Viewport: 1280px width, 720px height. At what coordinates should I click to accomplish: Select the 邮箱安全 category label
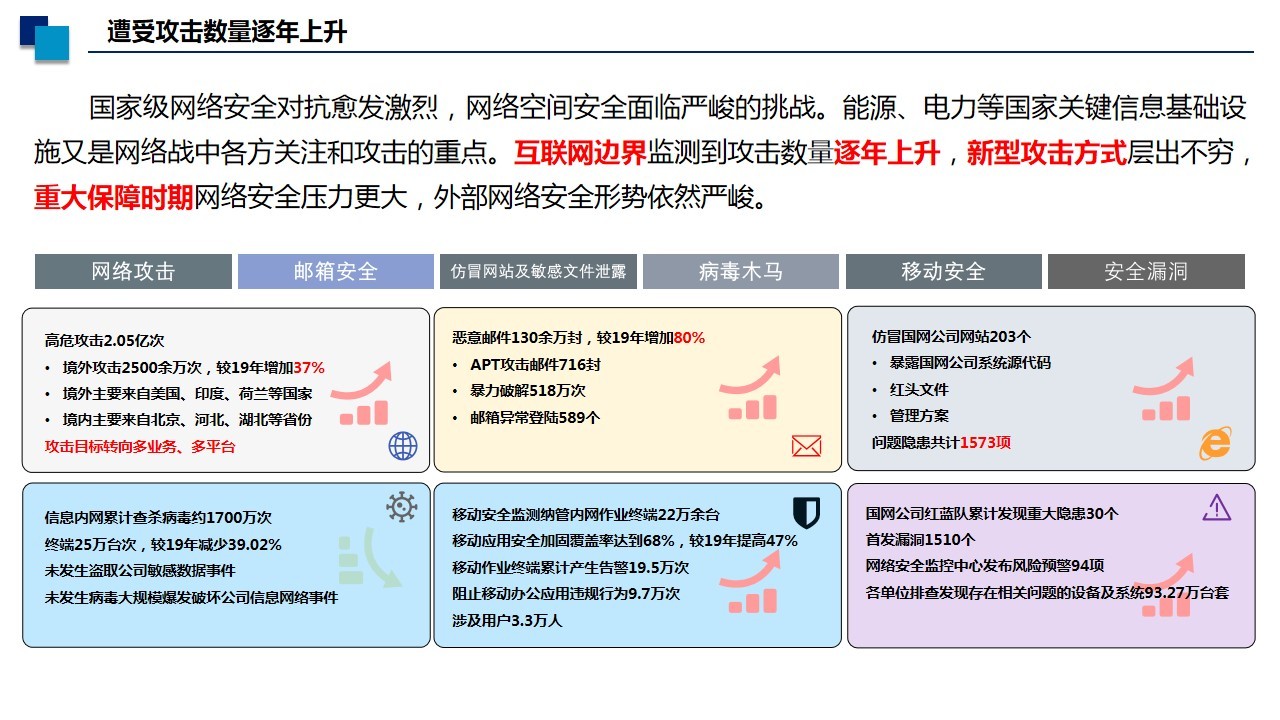click(336, 271)
